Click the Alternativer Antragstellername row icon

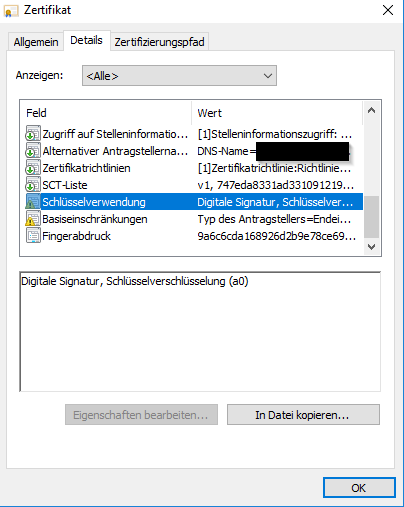click(33, 151)
